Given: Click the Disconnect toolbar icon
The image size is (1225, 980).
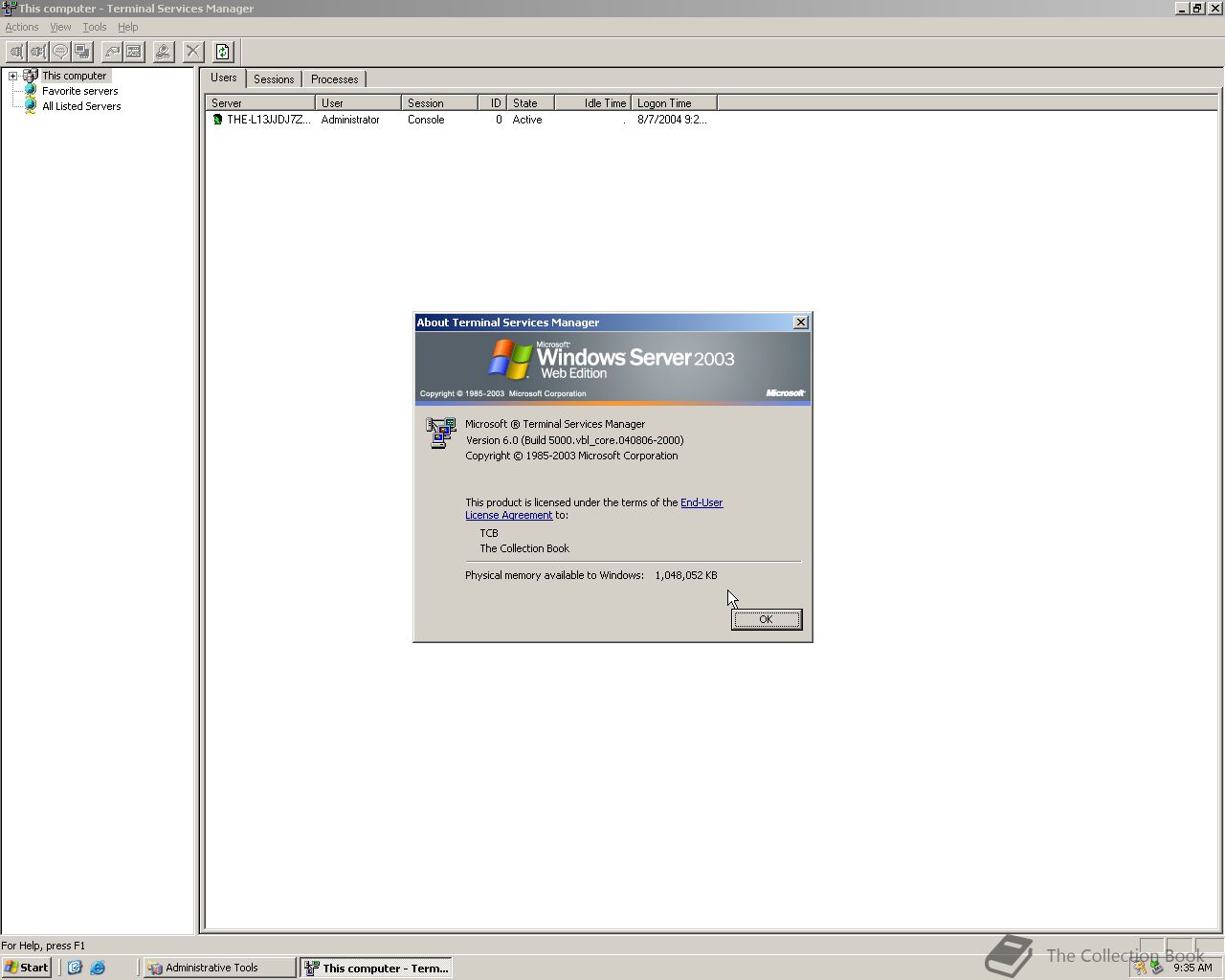Looking at the screenshot, I should [x=38, y=52].
